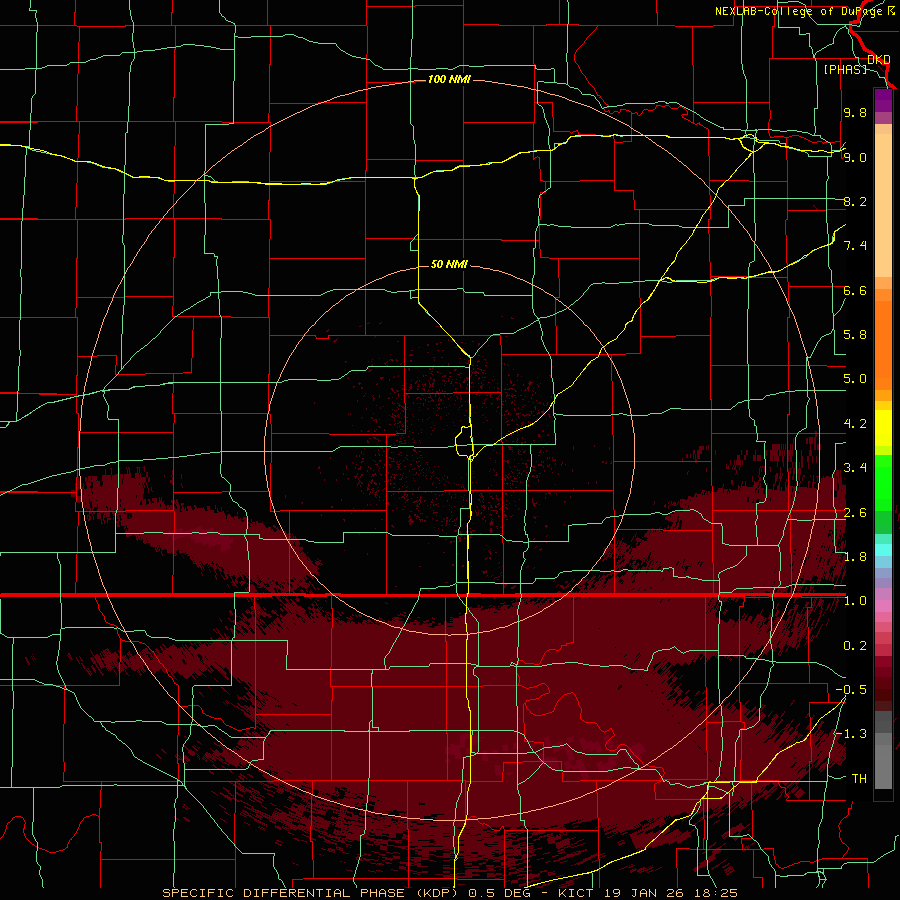Click the 9.8 scale value

click(x=855, y=112)
